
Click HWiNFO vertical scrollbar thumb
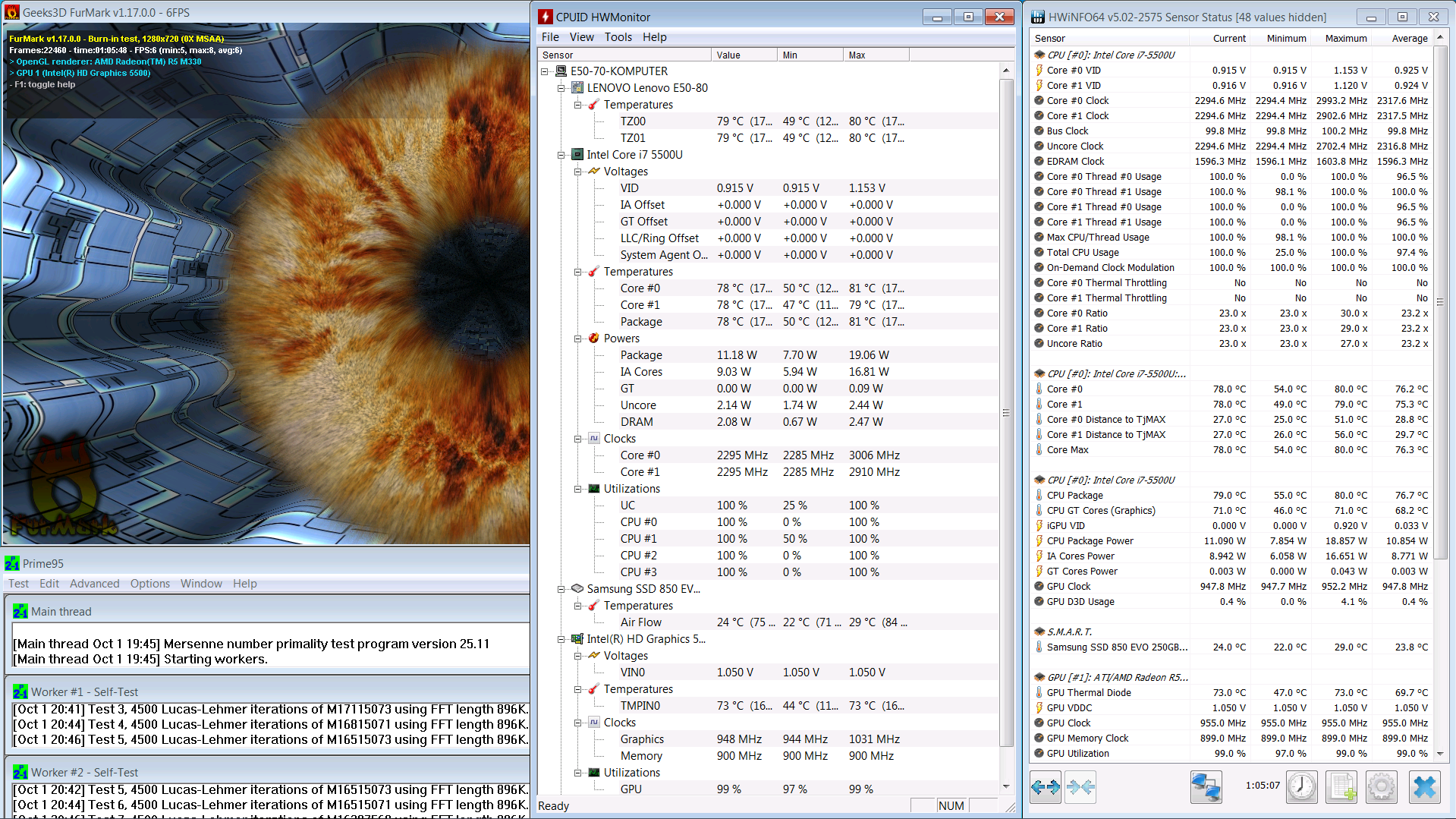(1440, 301)
